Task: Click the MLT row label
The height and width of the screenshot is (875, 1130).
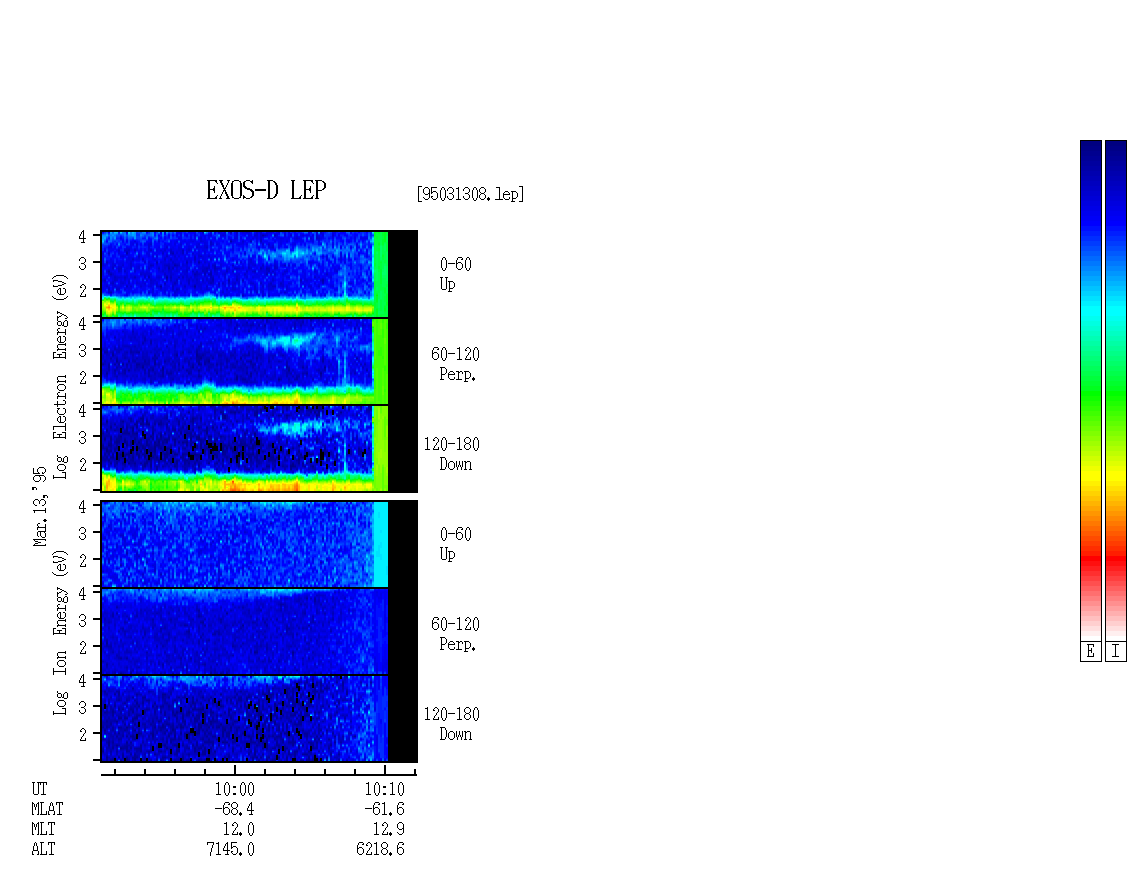Action: [x=43, y=830]
